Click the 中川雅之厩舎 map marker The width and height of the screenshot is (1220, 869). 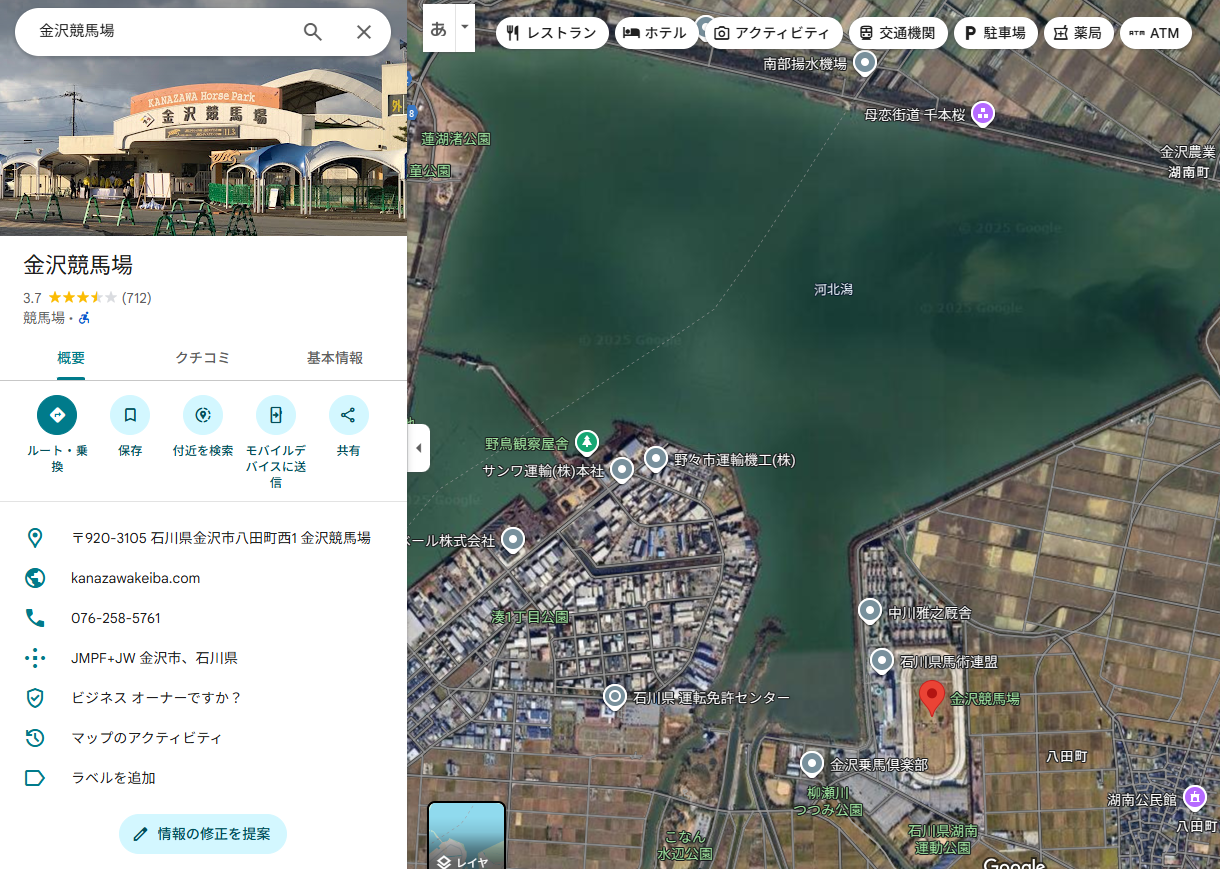[x=870, y=612]
